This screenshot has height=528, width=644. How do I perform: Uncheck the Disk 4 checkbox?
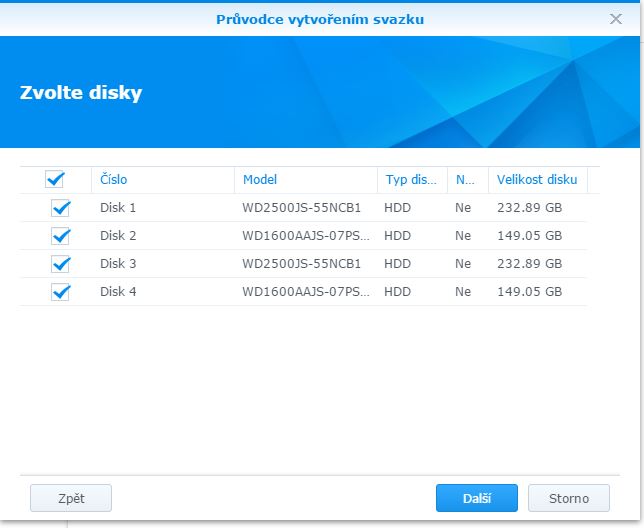tap(61, 292)
